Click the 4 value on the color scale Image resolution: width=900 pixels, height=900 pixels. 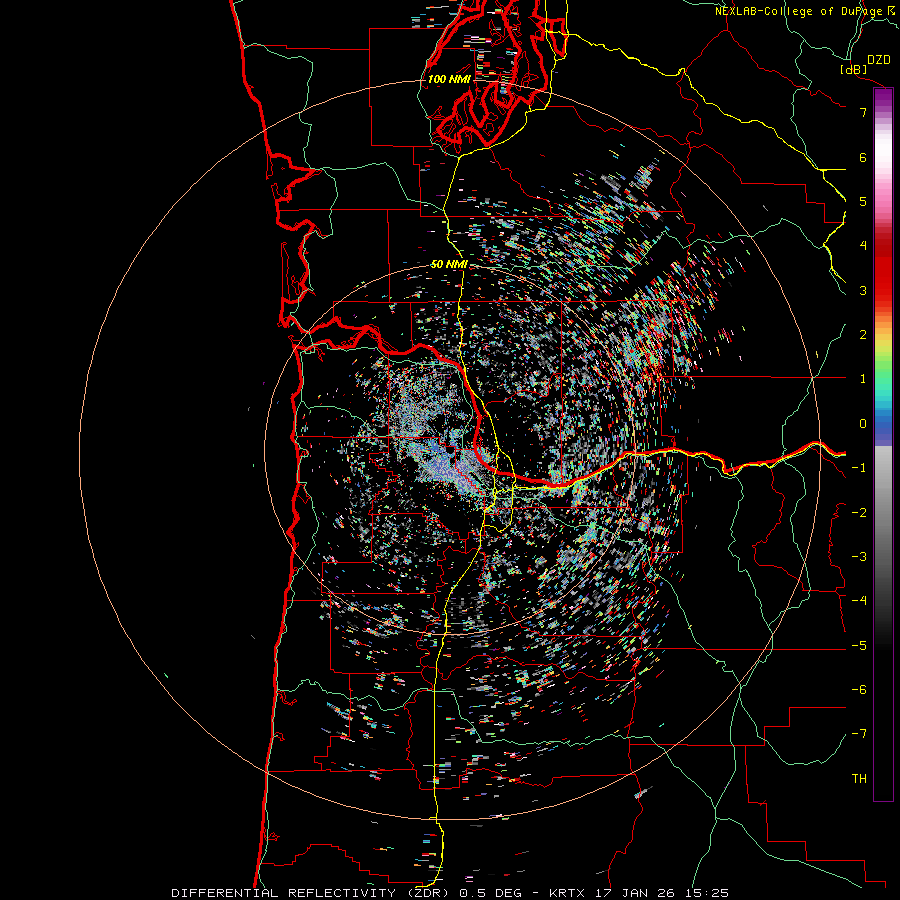coord(863,246)
